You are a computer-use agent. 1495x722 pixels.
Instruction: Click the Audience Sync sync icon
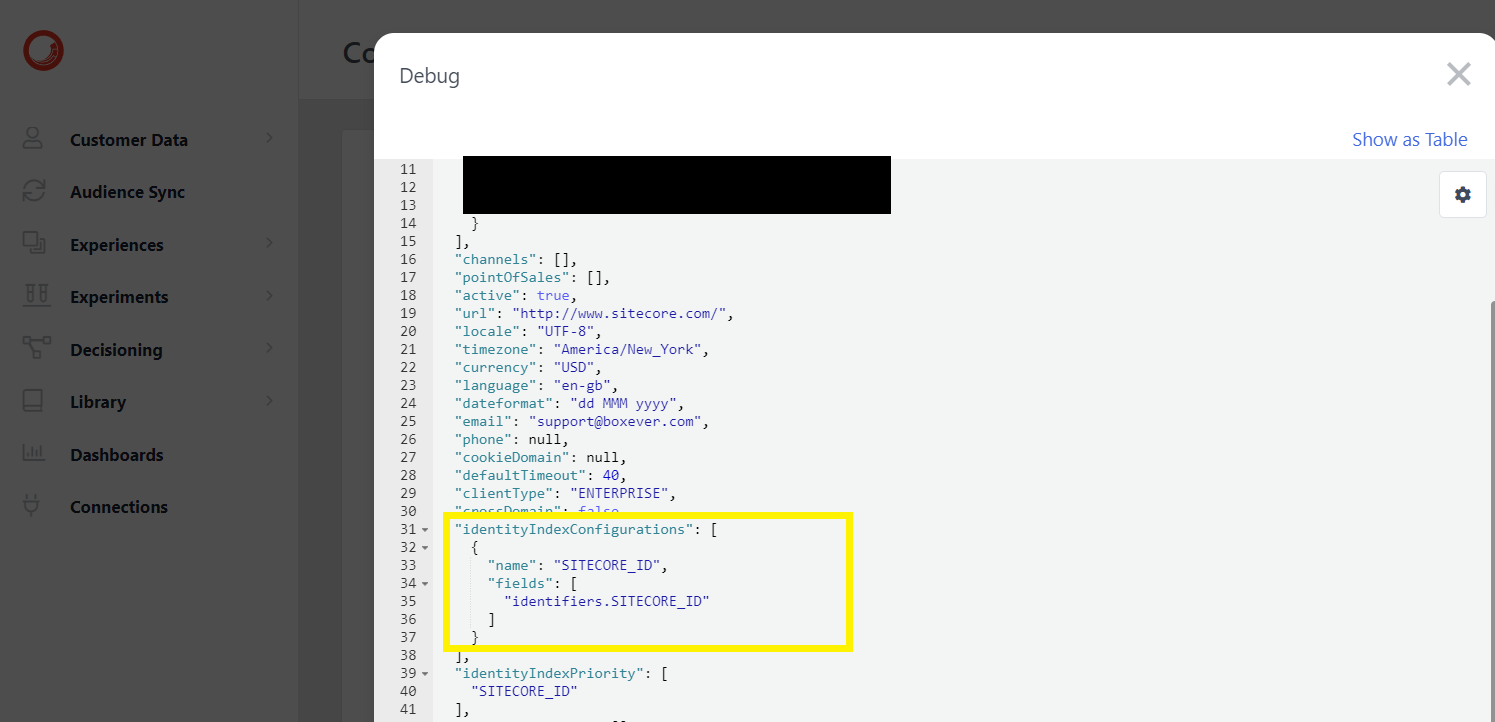tap(33, 191)
